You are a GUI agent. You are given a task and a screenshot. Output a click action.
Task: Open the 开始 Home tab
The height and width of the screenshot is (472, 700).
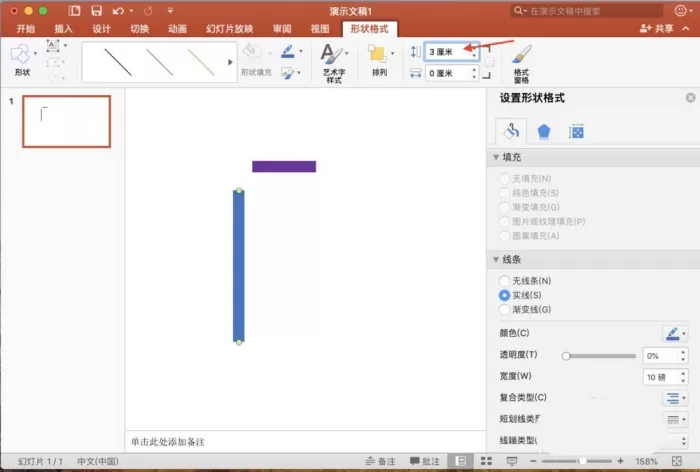[25, 29]
